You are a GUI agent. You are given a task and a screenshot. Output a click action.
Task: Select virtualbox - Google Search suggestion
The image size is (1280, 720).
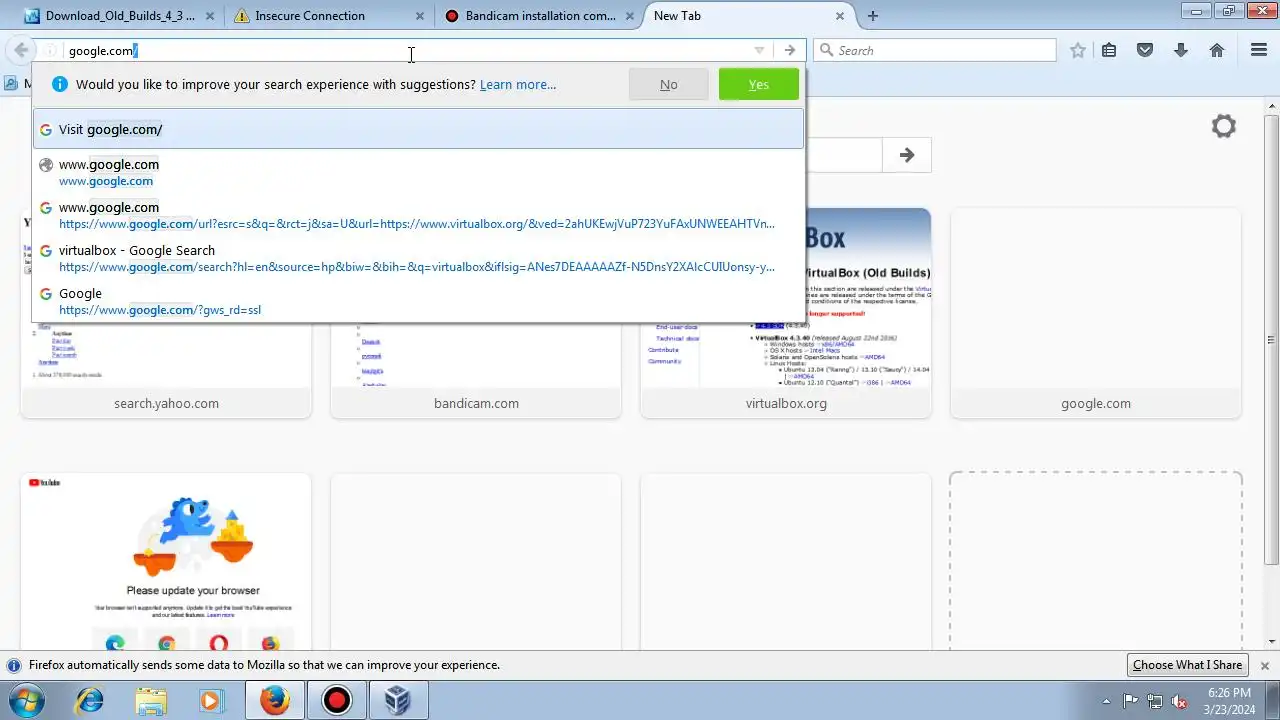click(418, 258)
